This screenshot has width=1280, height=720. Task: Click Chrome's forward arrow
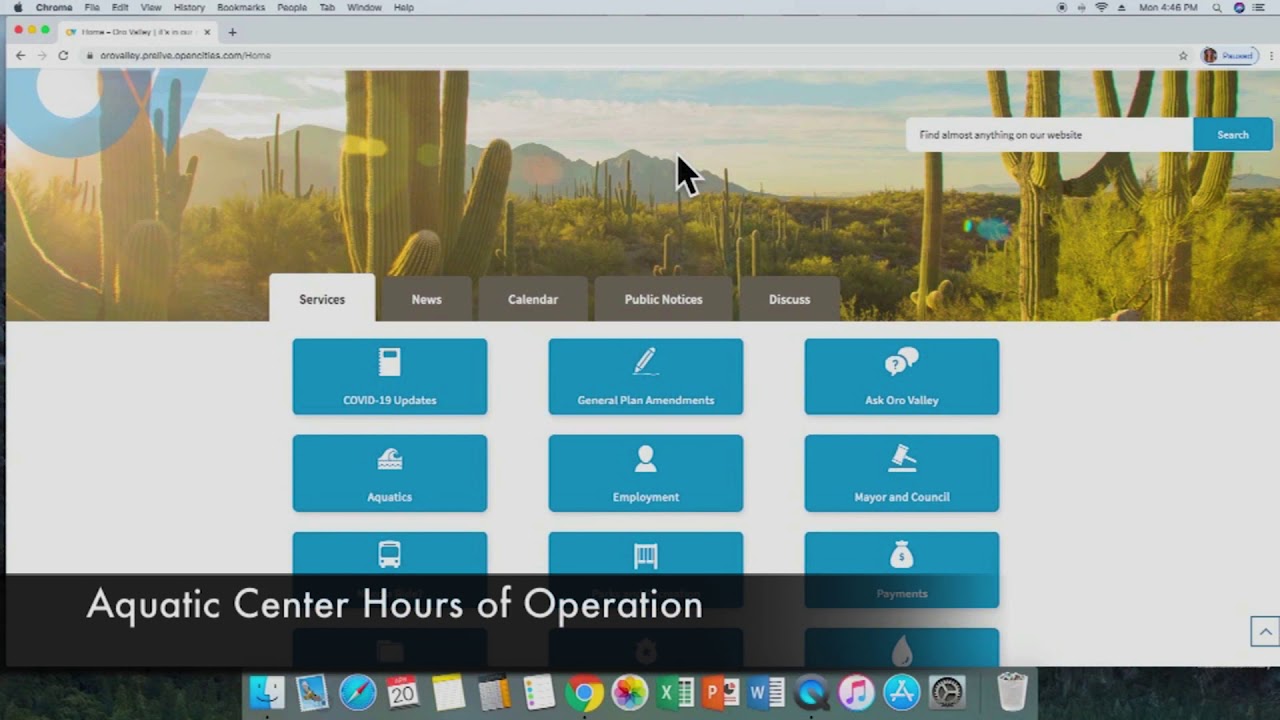click(42, 55)
